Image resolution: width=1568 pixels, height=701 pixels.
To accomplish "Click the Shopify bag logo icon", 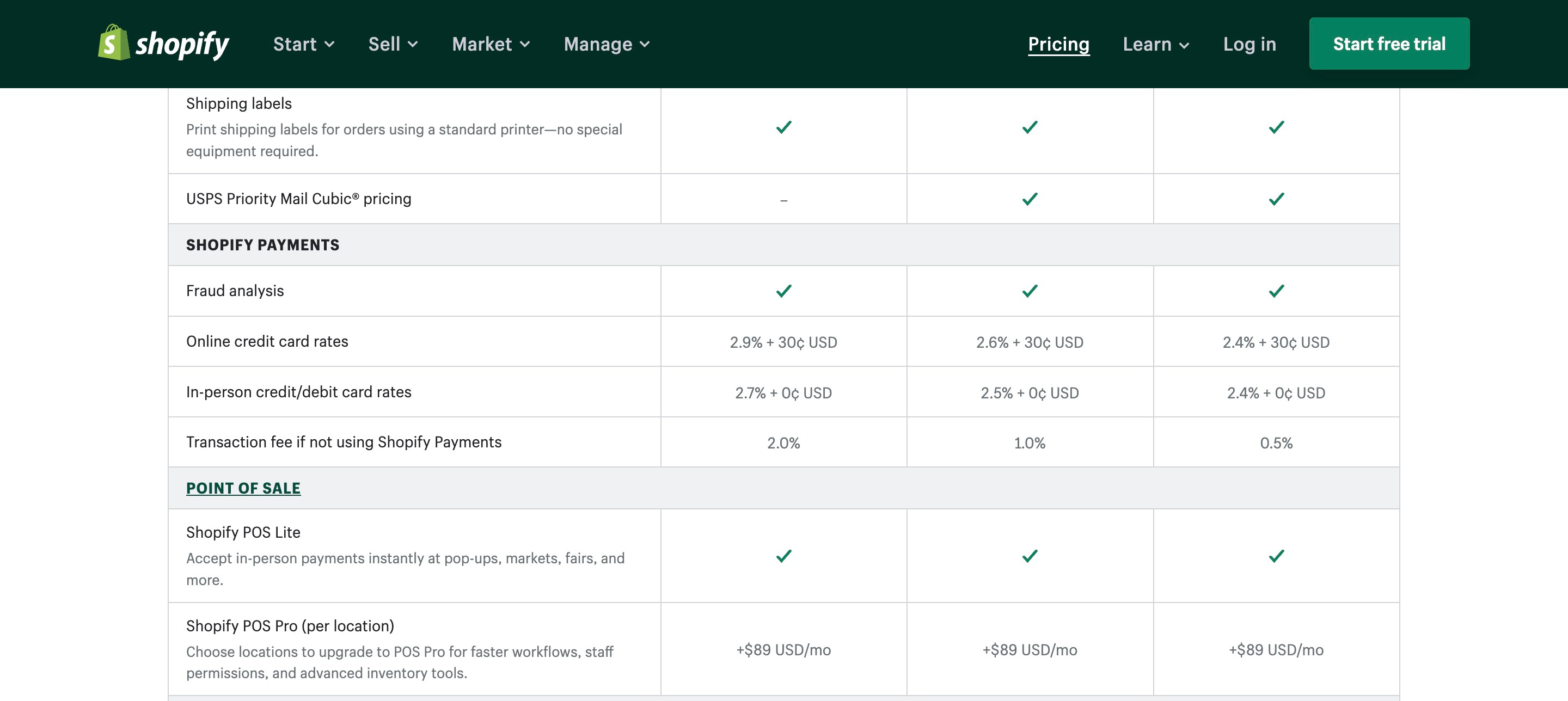I will click(x=114, y=42).
